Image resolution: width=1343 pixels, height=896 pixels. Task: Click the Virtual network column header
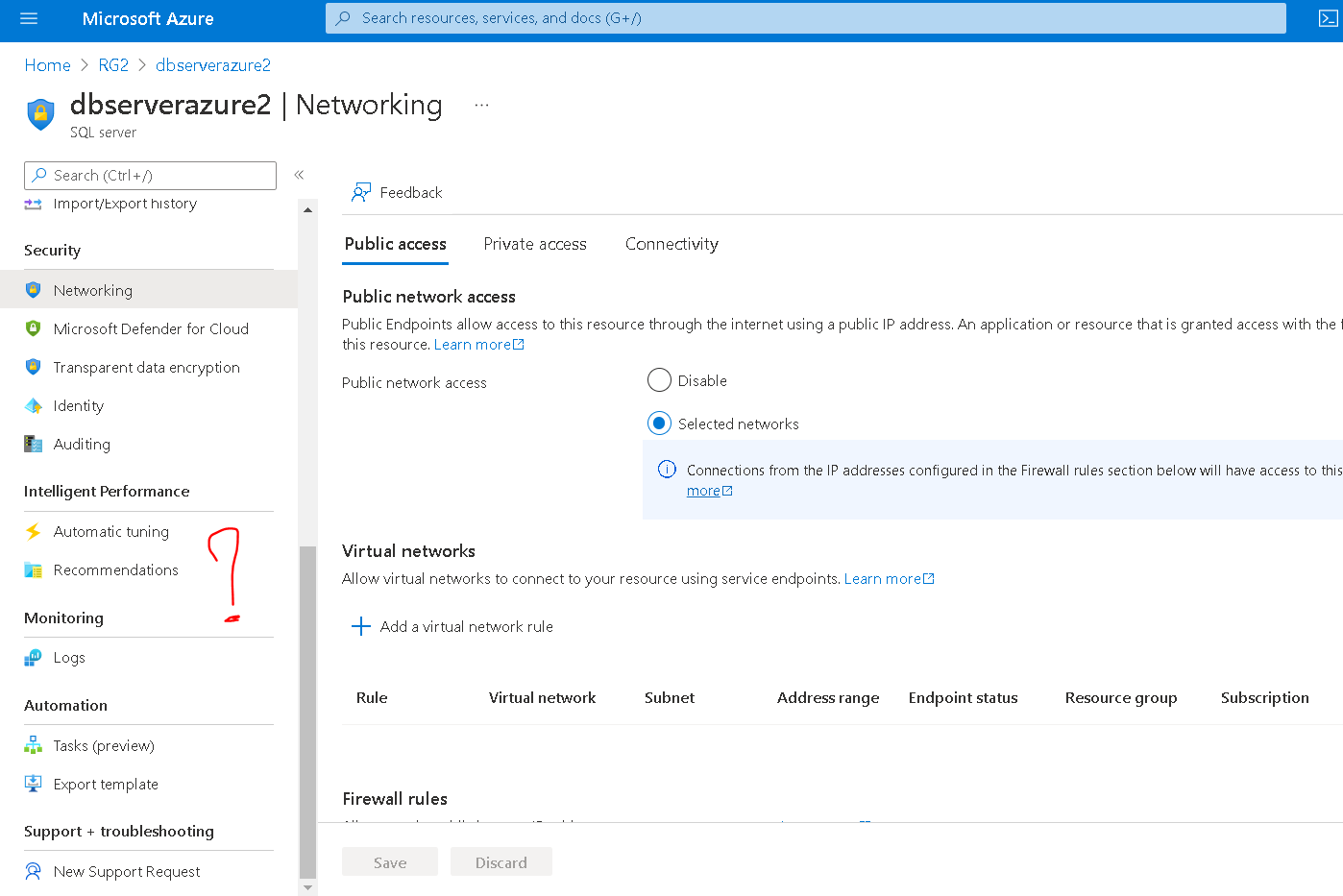(x=542, y=698)
